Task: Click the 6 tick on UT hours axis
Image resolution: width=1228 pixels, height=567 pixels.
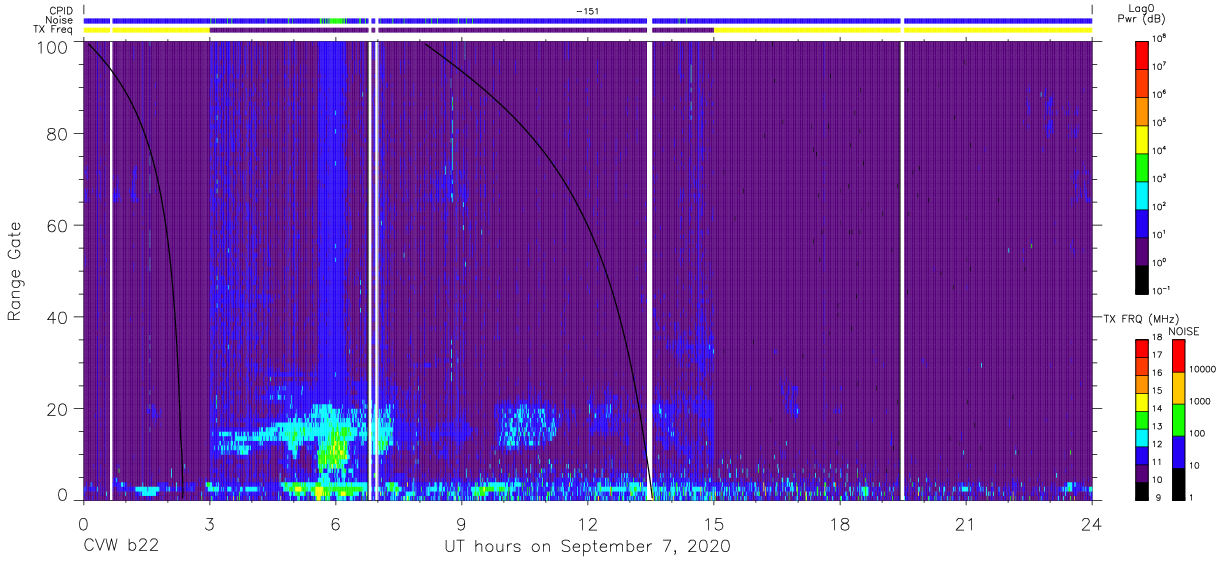Action: [335, 523]
